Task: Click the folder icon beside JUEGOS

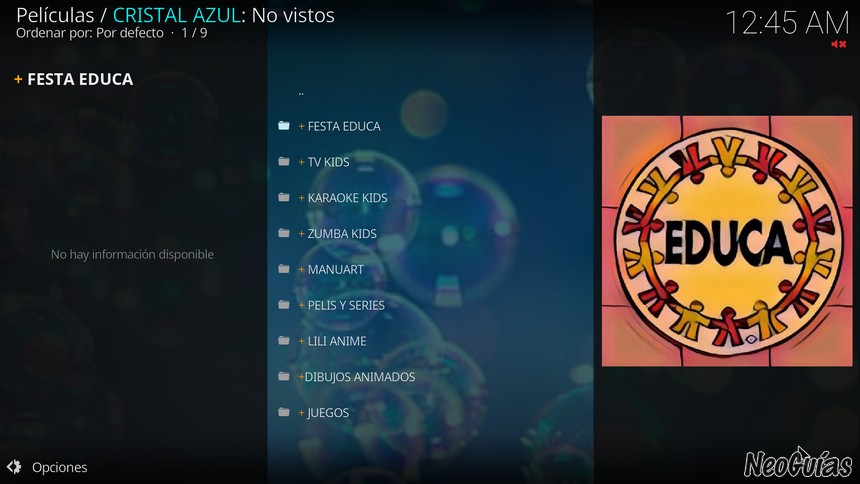Action: 284,412
